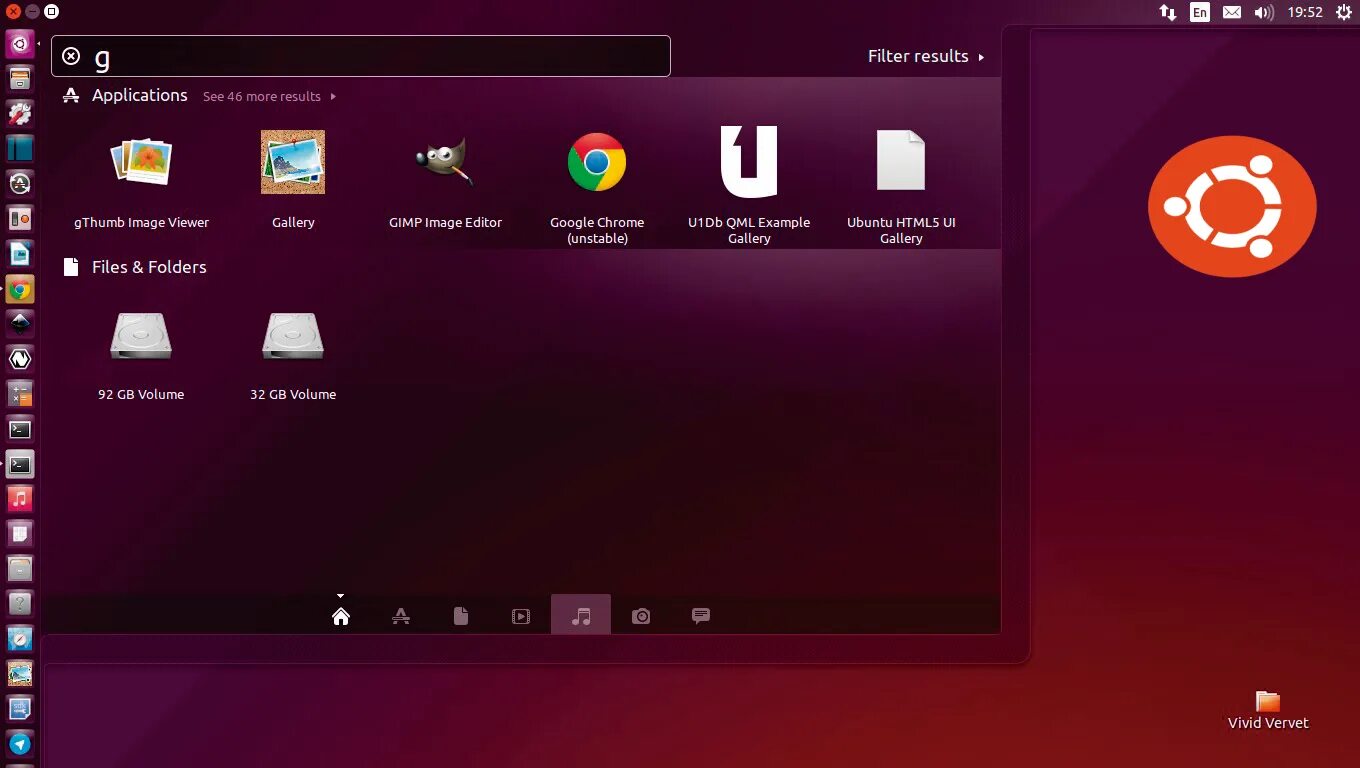
Task: Expand the Filter results panel
Action: (x=926, y=56)
